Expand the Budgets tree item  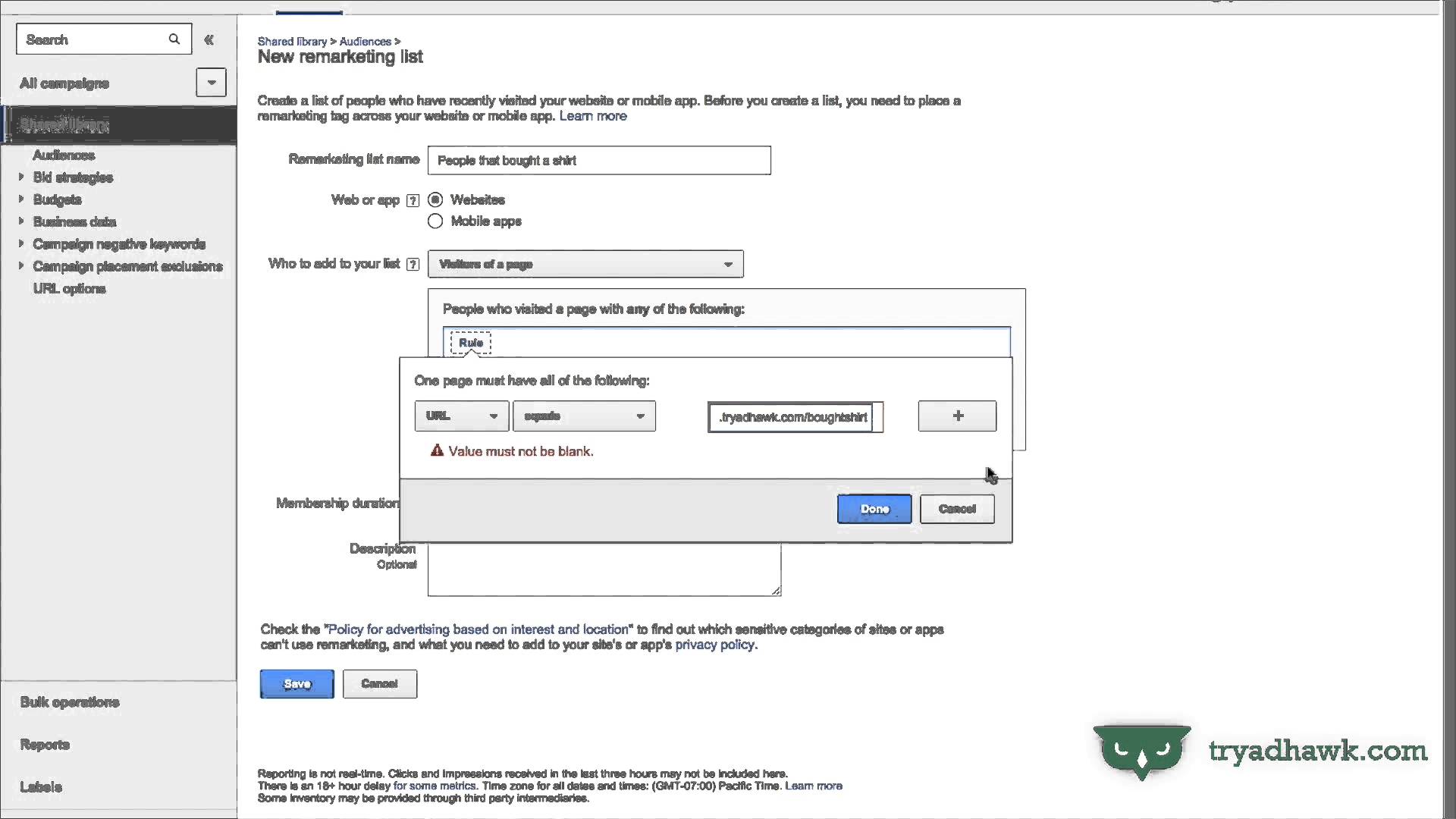pos(21,199)
